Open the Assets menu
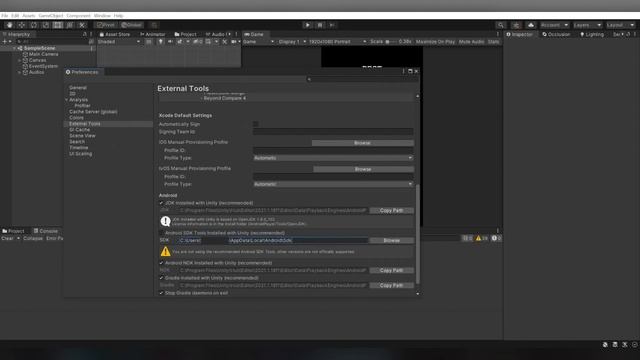 29,16
